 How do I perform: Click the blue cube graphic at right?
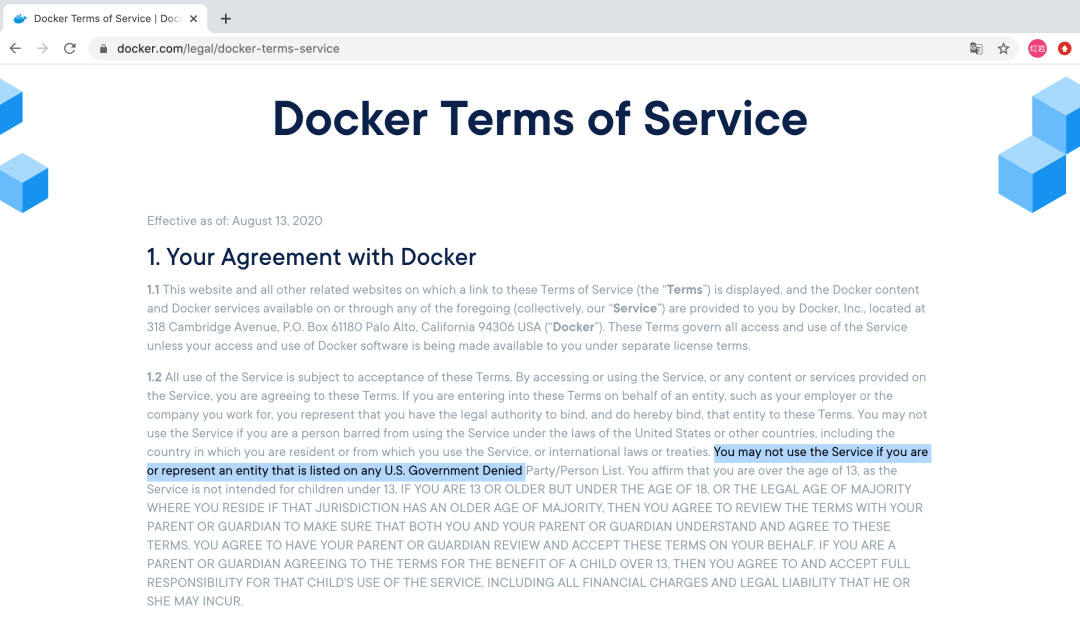[x=1039, y=145]
